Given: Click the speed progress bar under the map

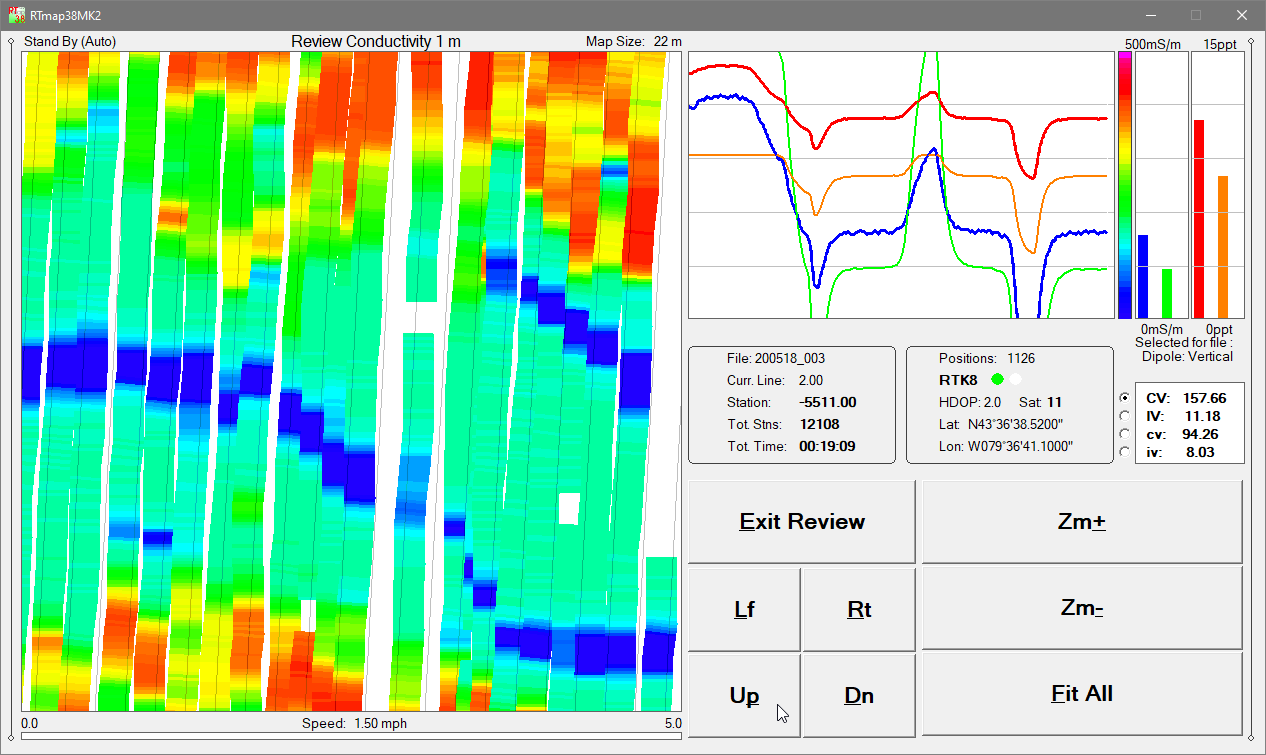Looking at the screenshot, I should tap(351, 736).
